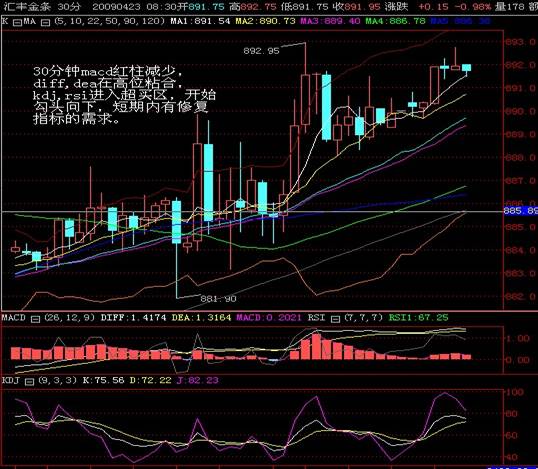
Task: Click the 892.0 price axis label
Action: point(520,65)
